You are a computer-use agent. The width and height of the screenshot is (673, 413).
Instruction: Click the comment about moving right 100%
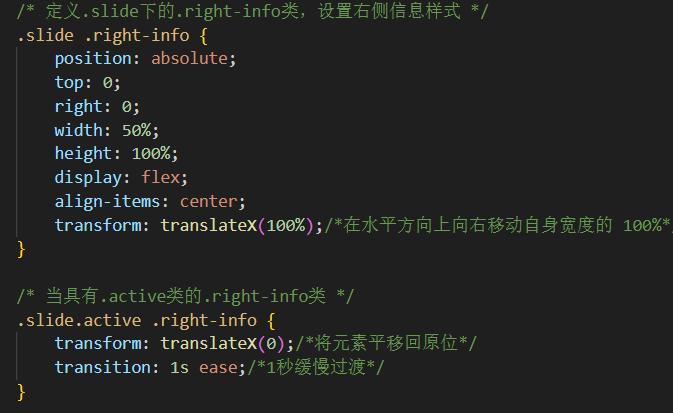tap(498, 226)
